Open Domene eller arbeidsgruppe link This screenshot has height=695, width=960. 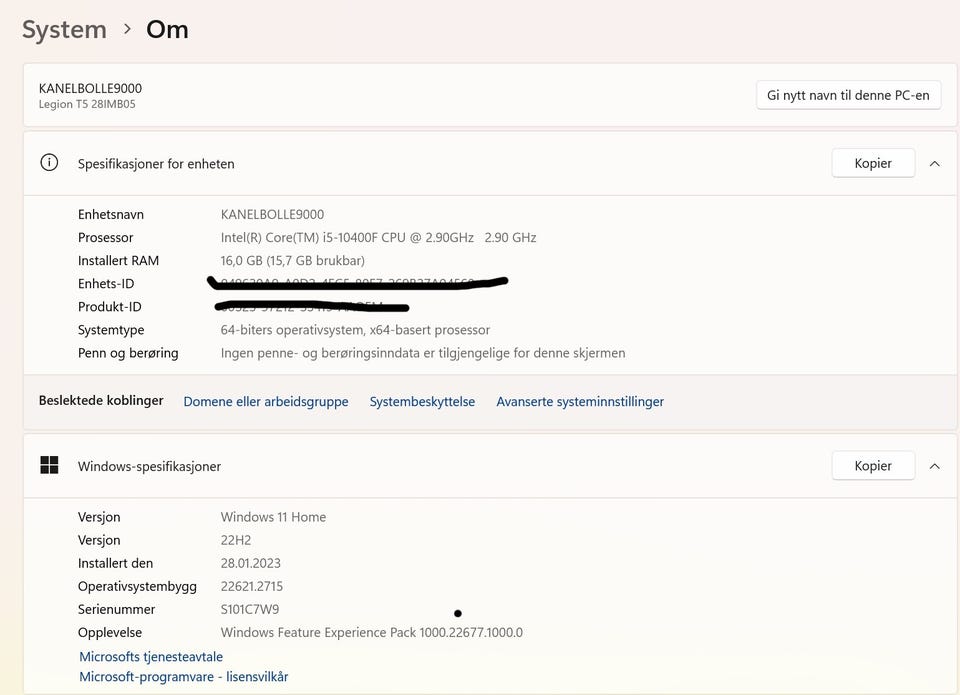point(266,402)
